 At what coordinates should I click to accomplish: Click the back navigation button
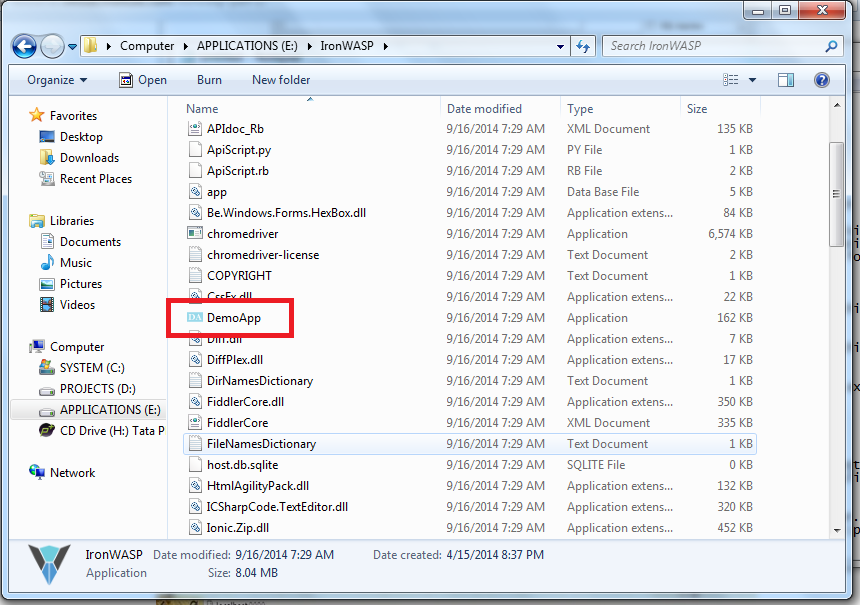[x=24, y=45]
